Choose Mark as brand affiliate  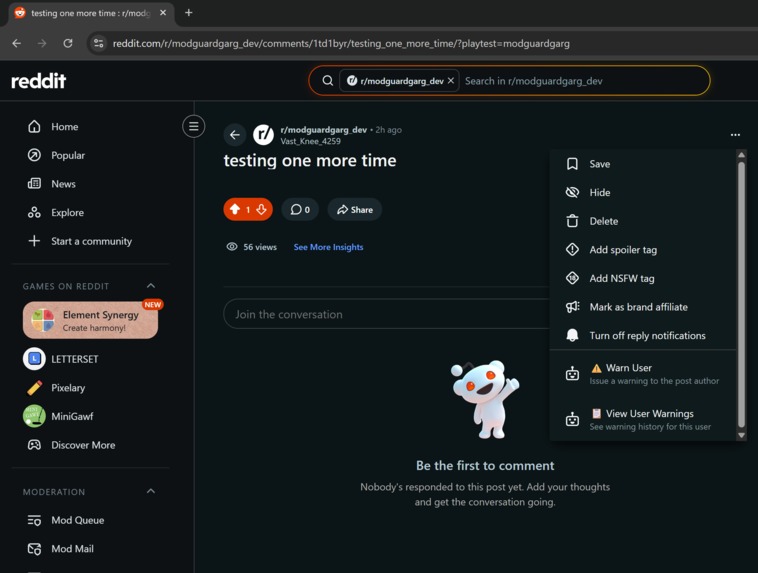point(643,307)
